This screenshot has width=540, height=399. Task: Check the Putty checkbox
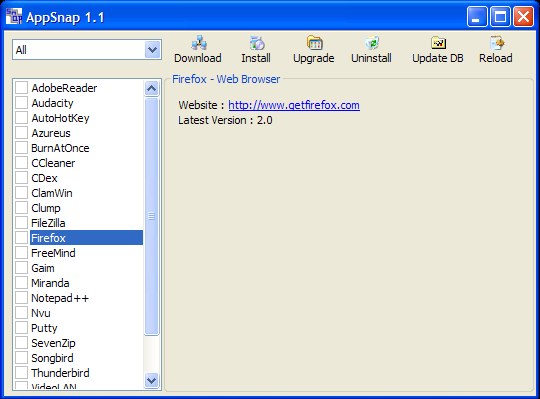pyautogui.click(x=21, y=328)
